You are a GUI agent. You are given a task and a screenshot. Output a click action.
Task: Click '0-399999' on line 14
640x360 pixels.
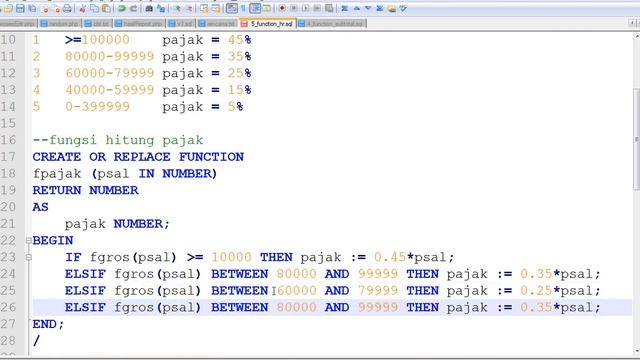click(x=98, y=107)
